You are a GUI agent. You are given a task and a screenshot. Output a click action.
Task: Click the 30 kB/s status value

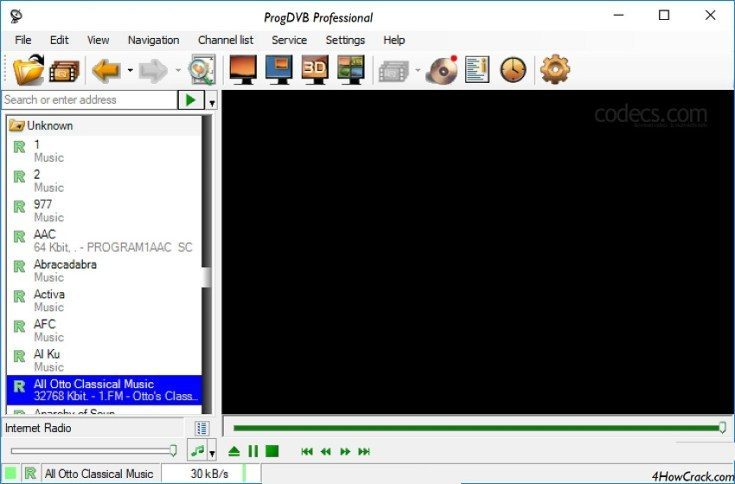pos(210,474)
